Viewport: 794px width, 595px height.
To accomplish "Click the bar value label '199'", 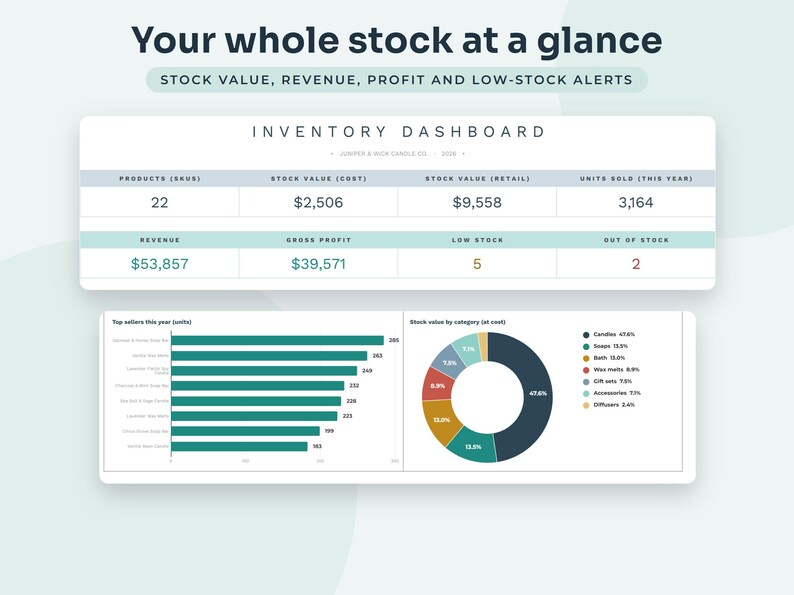I will pyautogui.click(x=329, y=431).
